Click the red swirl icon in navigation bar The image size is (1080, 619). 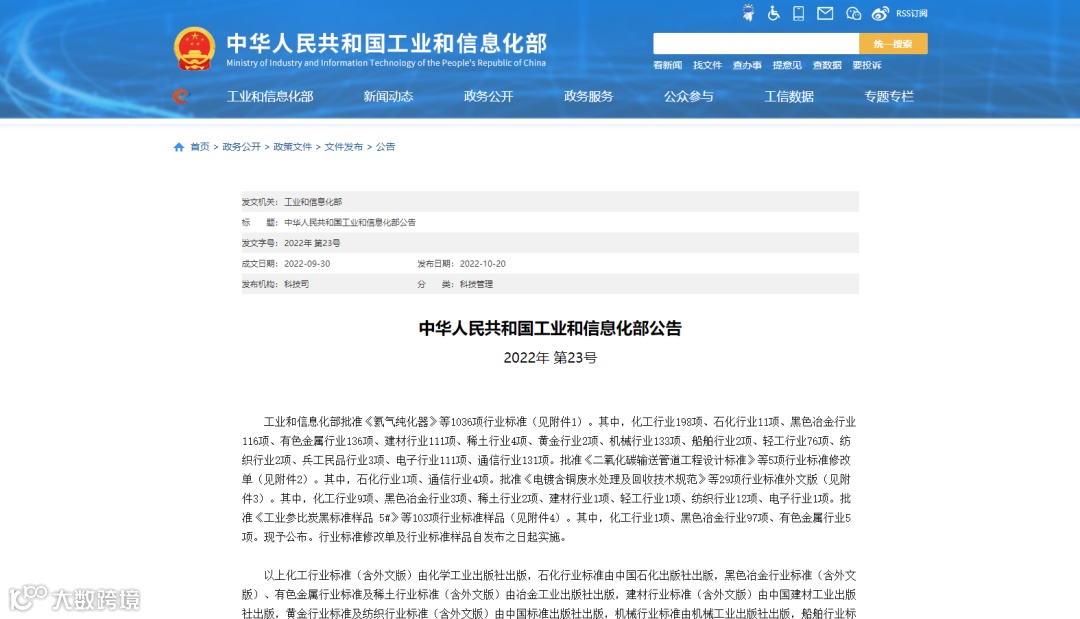[180, 96]
